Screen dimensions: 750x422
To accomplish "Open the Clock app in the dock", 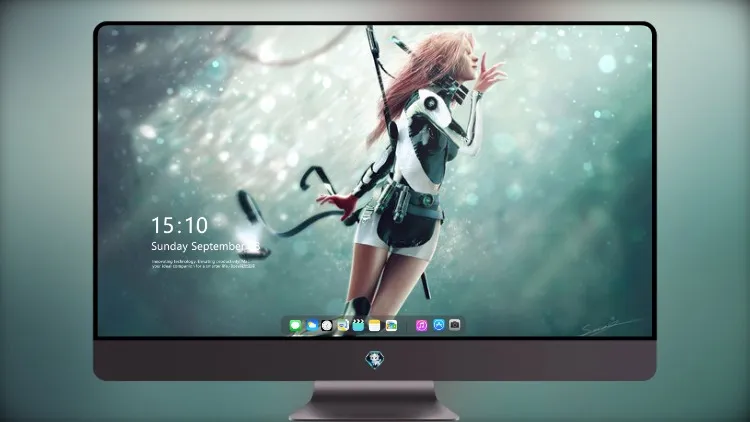I will tap(327, 326).
